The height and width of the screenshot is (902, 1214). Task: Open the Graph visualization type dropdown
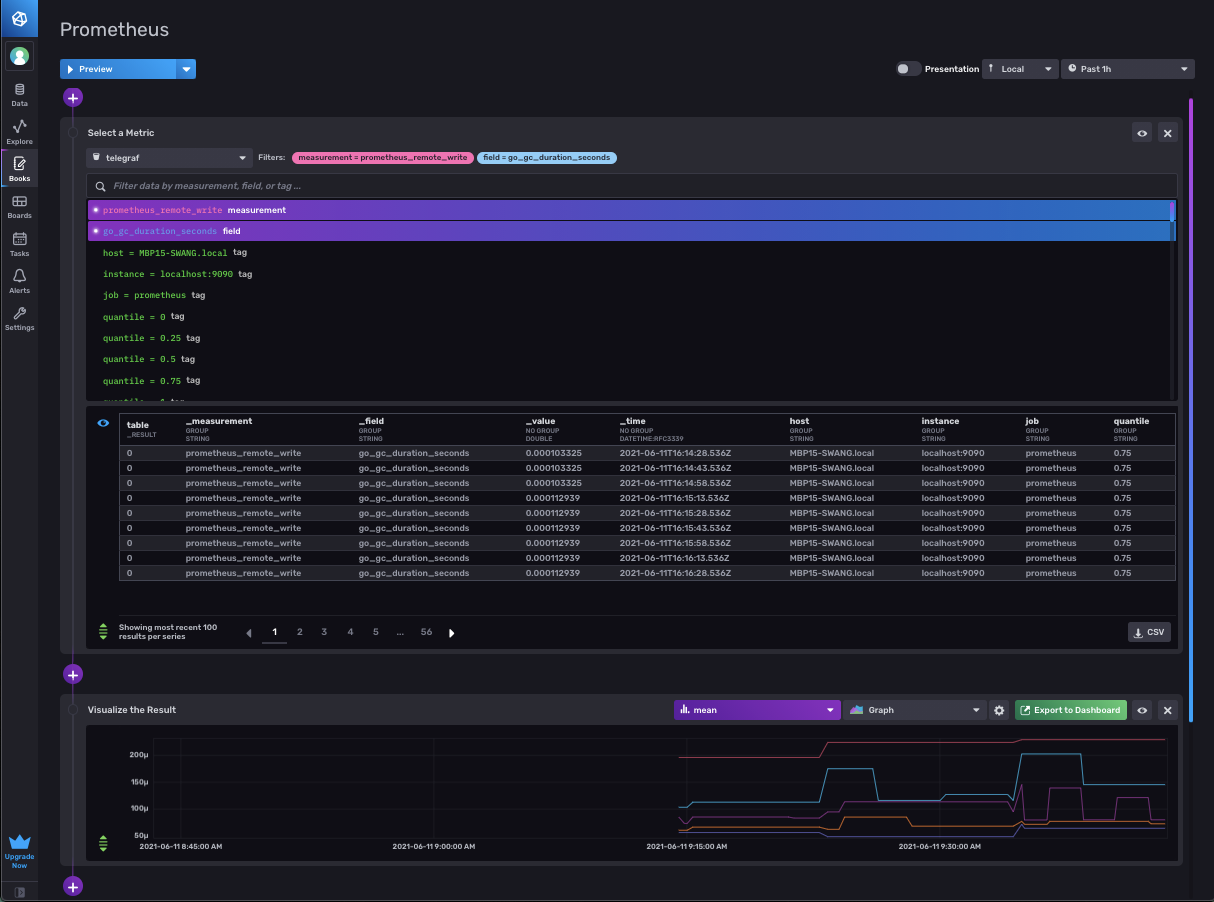point(915,709)
